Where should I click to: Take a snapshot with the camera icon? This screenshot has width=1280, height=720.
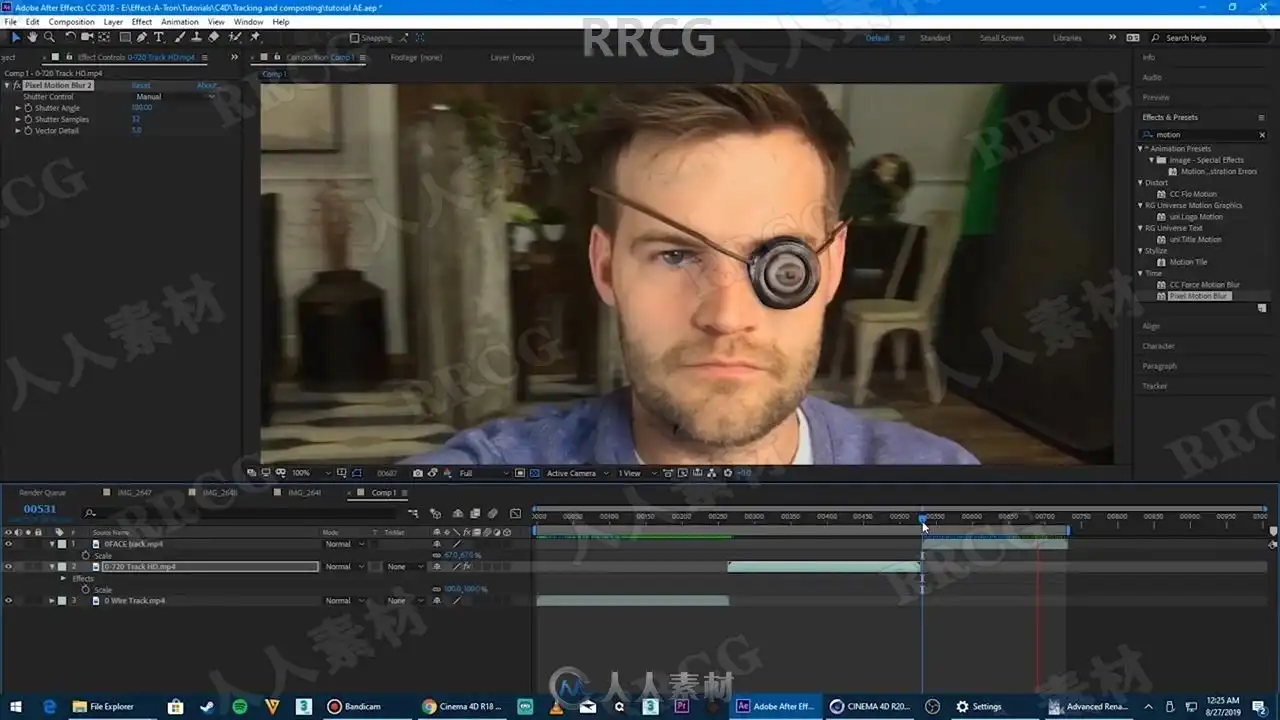[x=418, y=473]
